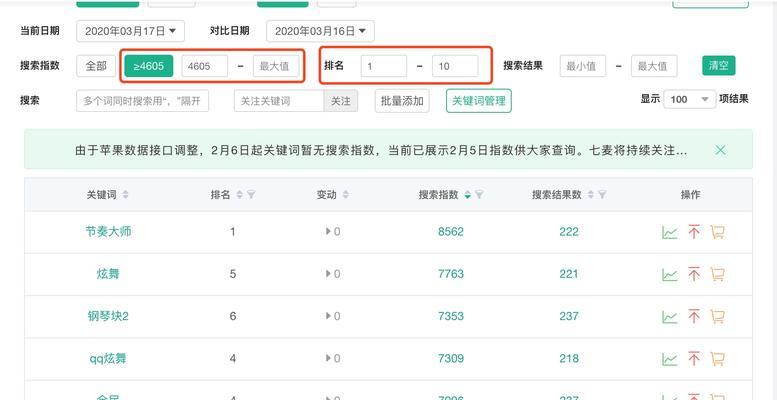
Task: Click the red rank-up icon for qq炫舞
Action: 694,358
